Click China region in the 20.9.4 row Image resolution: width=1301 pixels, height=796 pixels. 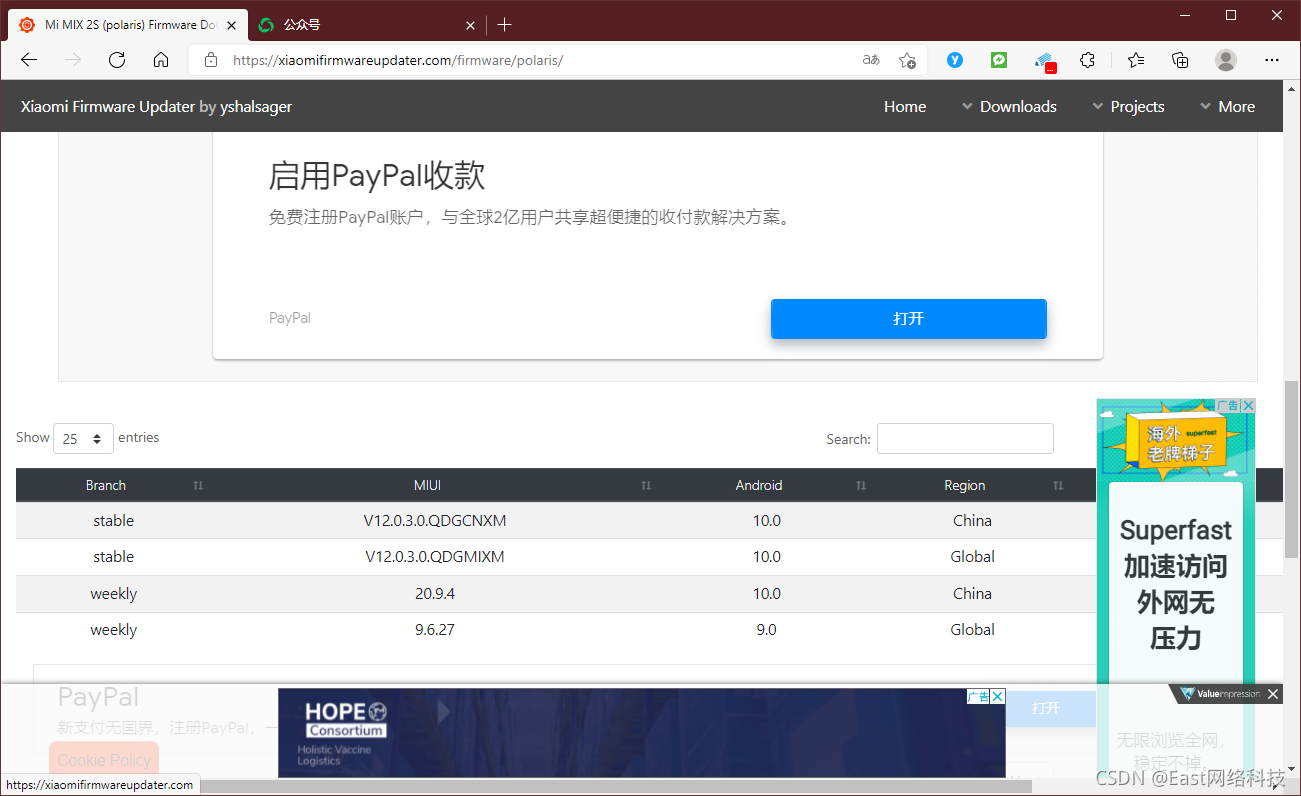coord(972,594)
